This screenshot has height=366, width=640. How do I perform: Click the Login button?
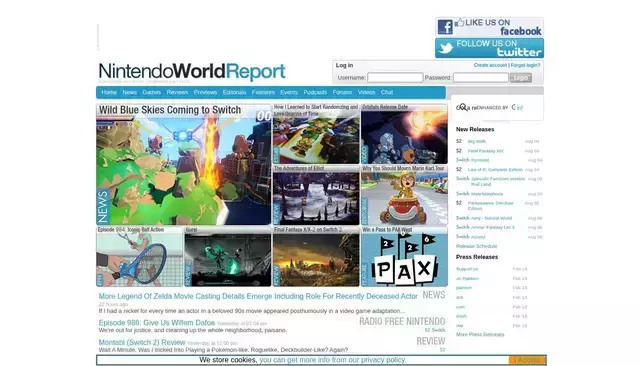[521, 78]
